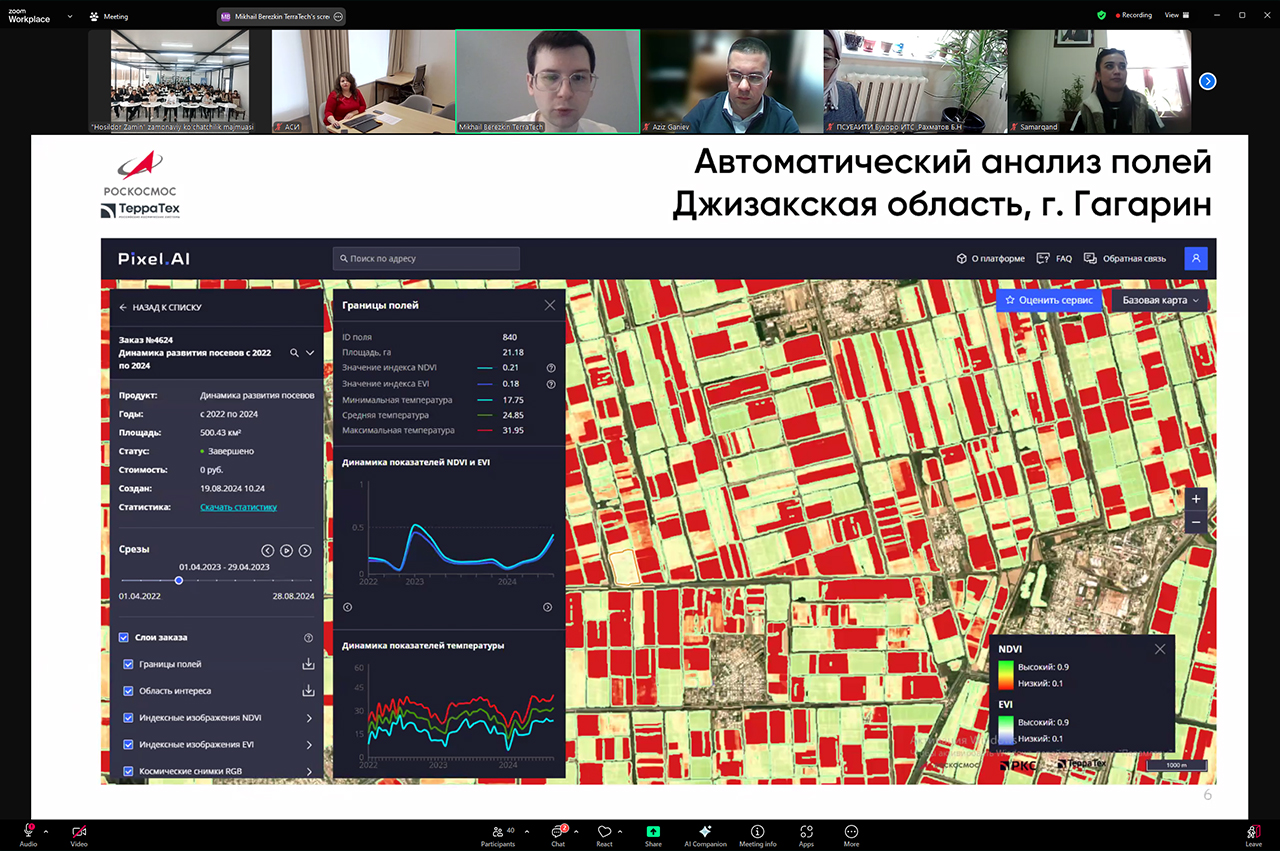Open Обратная связь in header
The image size is (1280, 851).
pos(1125,258)
